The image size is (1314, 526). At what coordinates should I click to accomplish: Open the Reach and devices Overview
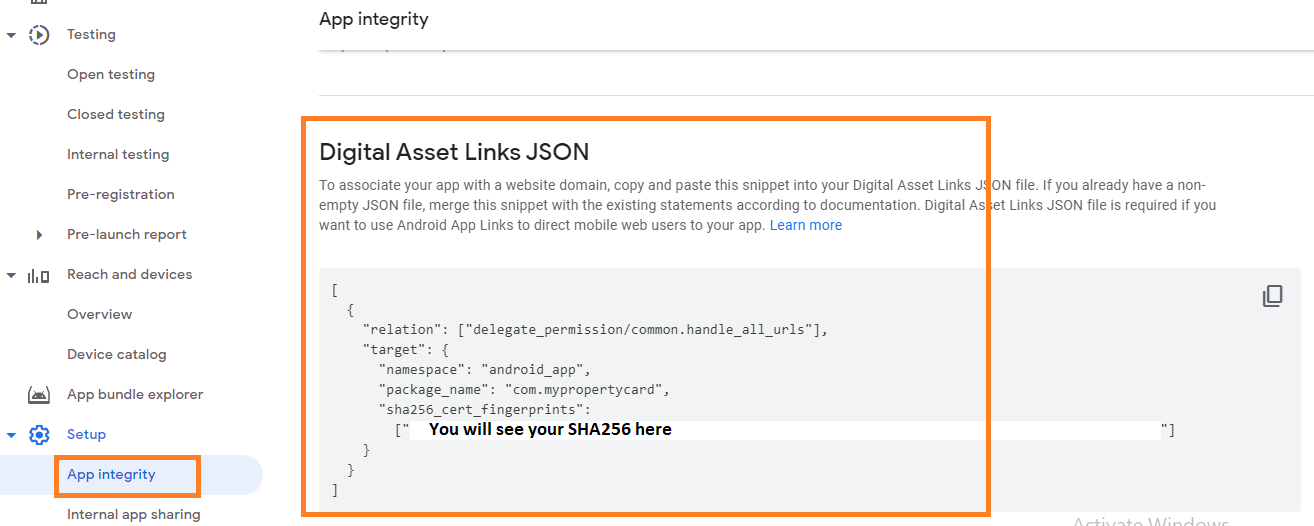99,314
